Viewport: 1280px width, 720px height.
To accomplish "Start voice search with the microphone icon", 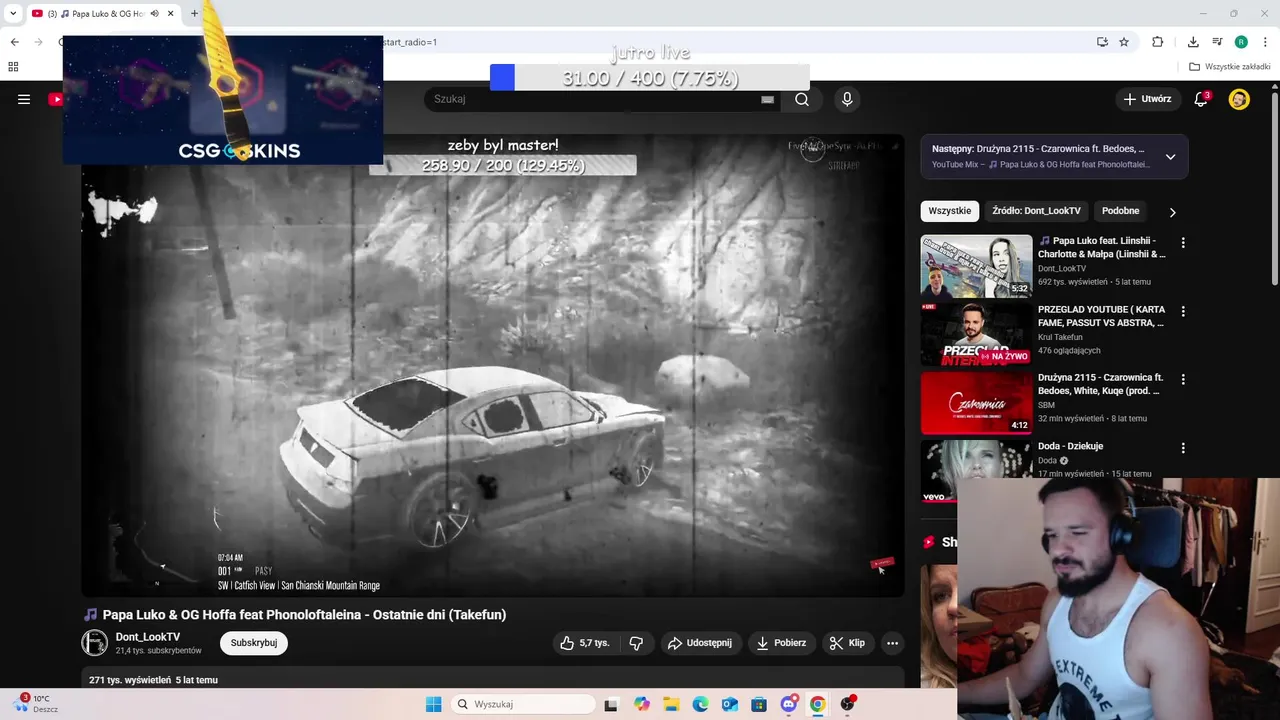I will coord(847,99).
